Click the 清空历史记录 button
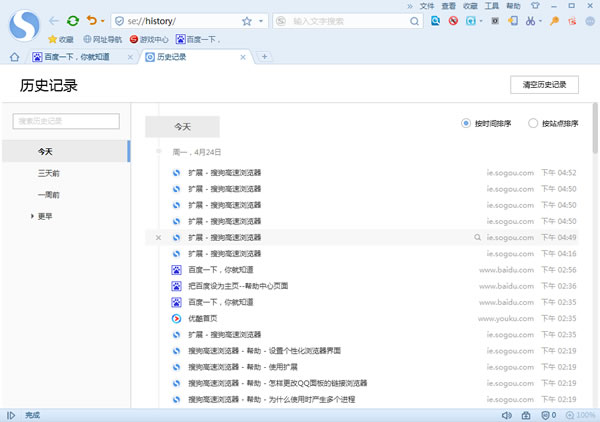The height and width of the screenshot is (422, 600). pos(545,85)
